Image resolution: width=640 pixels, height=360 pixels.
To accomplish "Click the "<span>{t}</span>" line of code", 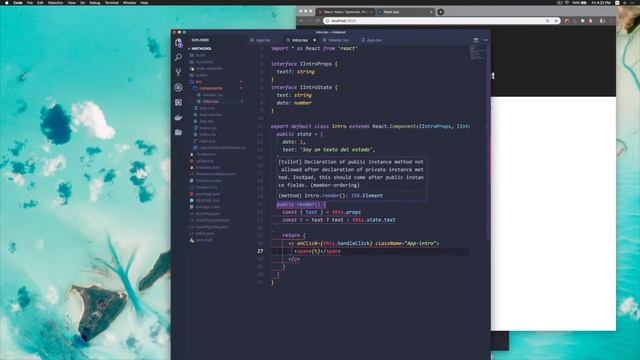I will pos(317,251).
